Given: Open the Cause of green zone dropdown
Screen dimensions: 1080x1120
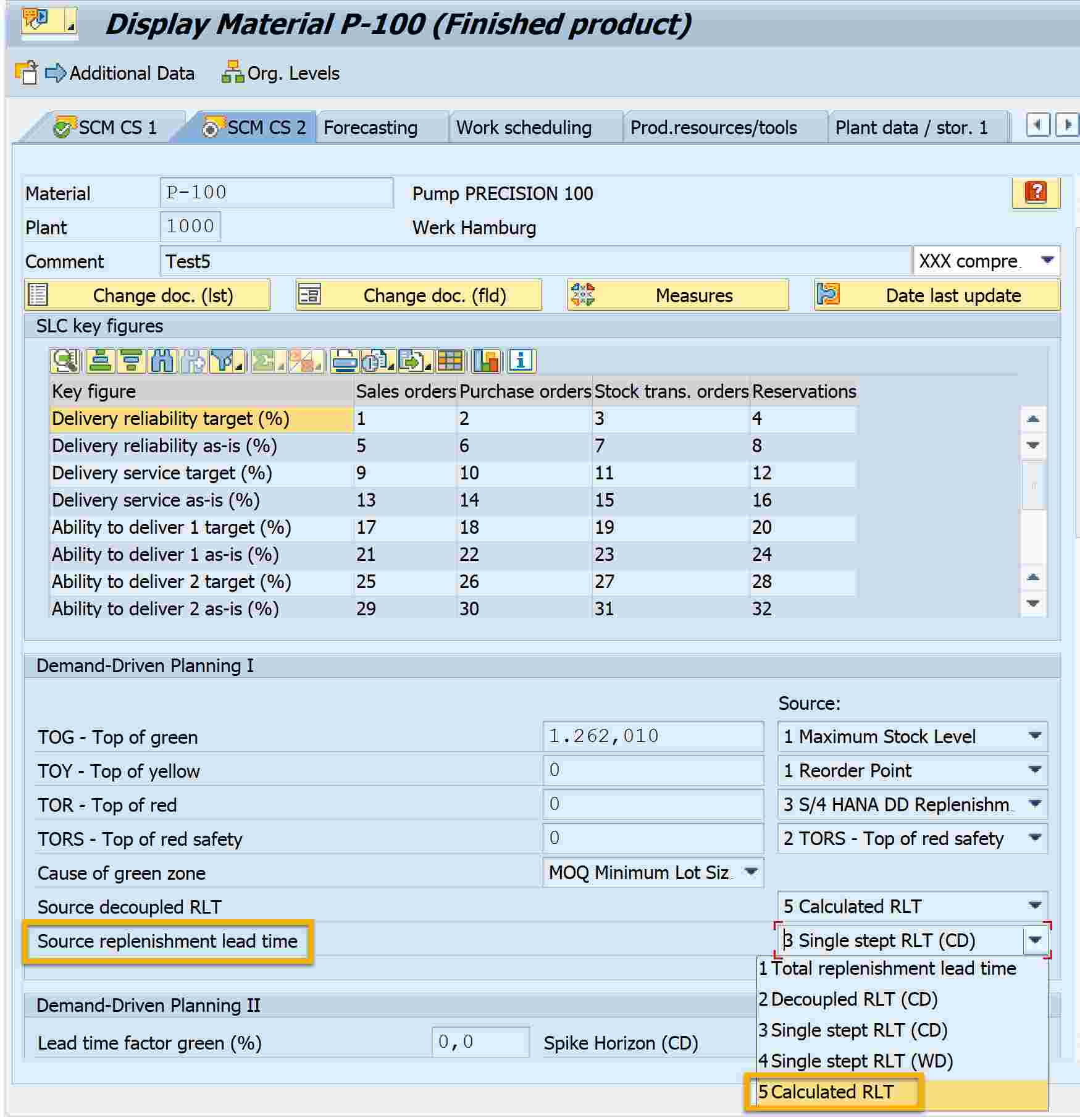Looking at the screenshot, I should click(751, 872).
